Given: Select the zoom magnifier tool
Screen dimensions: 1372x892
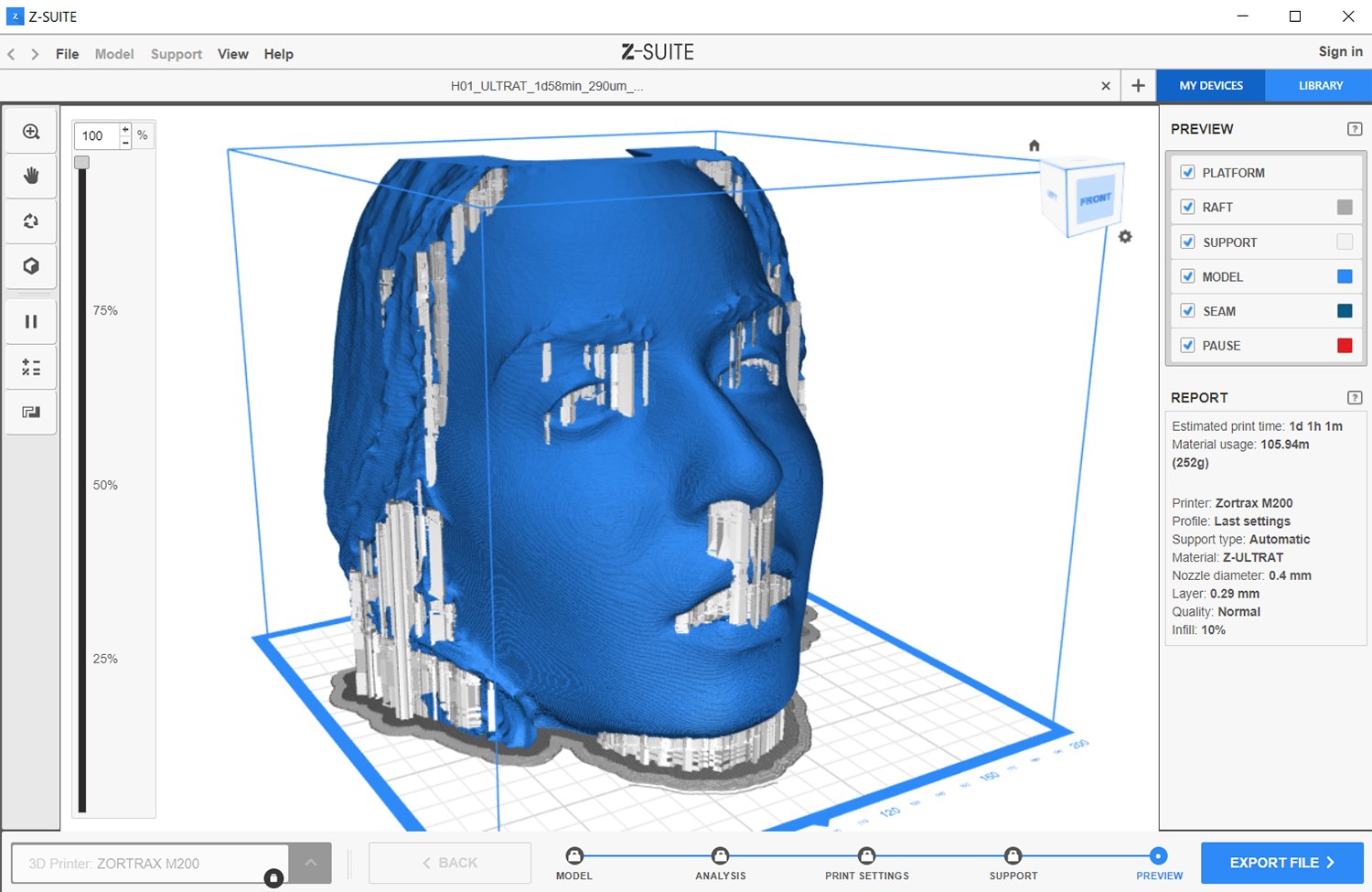Looking at the screenshot, I should click(31, 132).
